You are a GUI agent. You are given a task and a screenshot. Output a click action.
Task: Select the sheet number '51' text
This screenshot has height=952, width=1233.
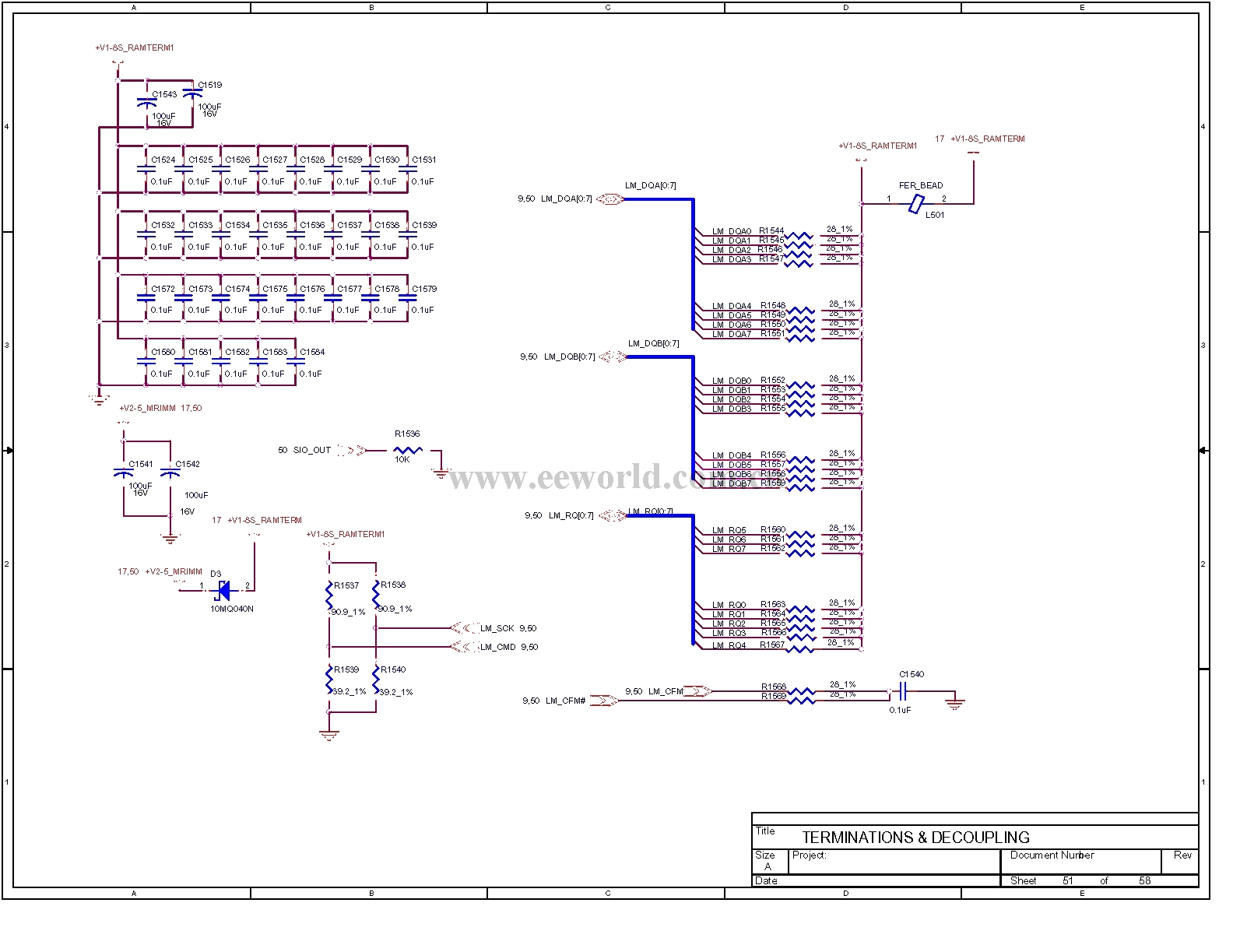(1068, 880)
